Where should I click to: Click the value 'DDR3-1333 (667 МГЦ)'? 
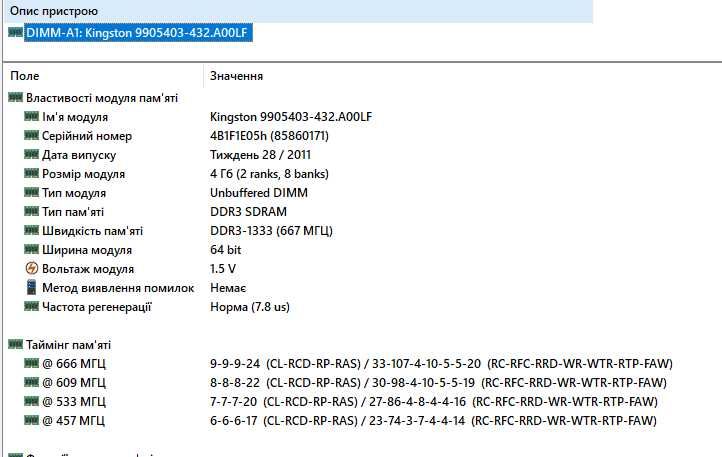(x=271, y=231)
